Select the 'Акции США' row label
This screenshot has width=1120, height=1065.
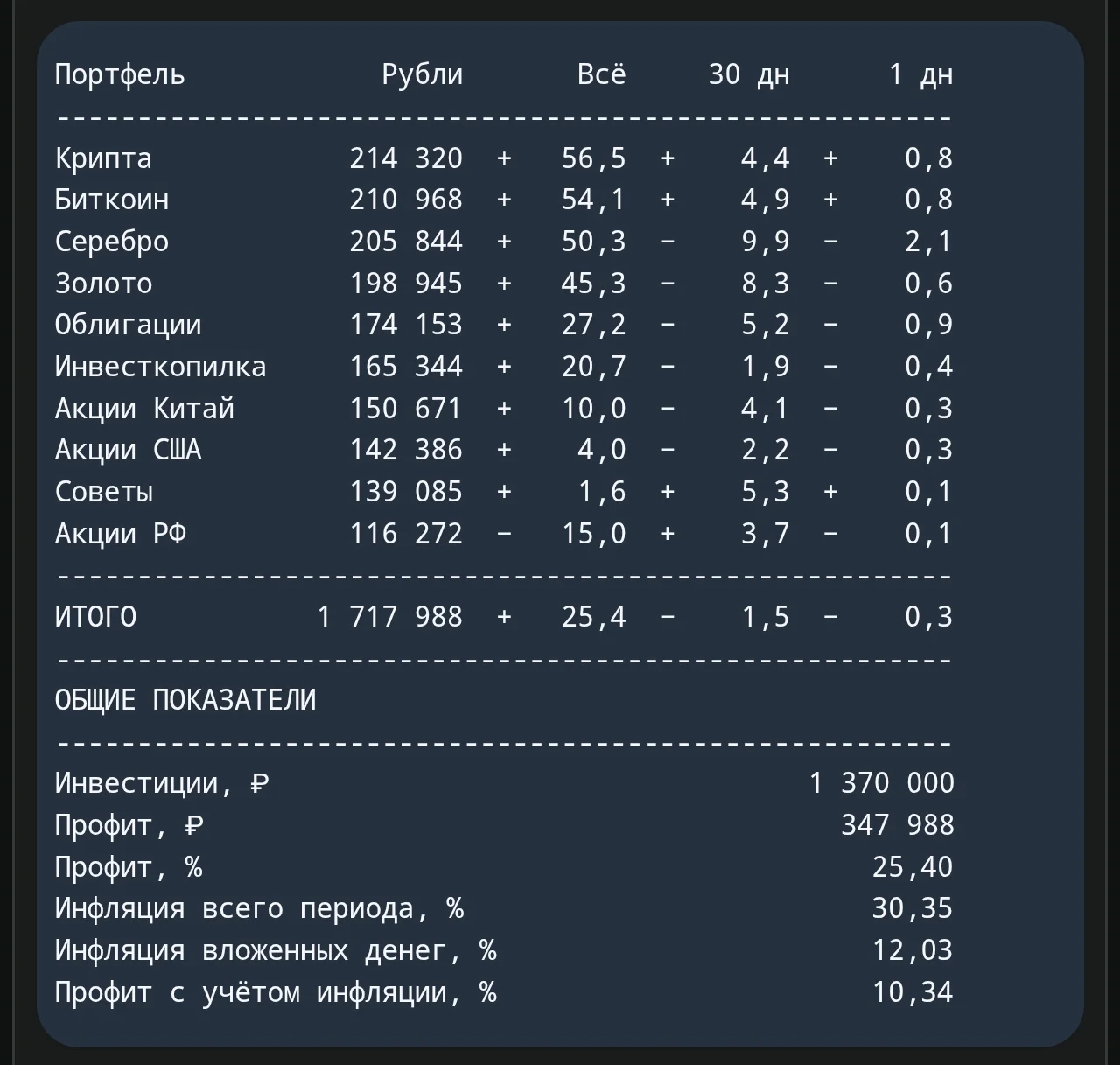pos(128,450)
